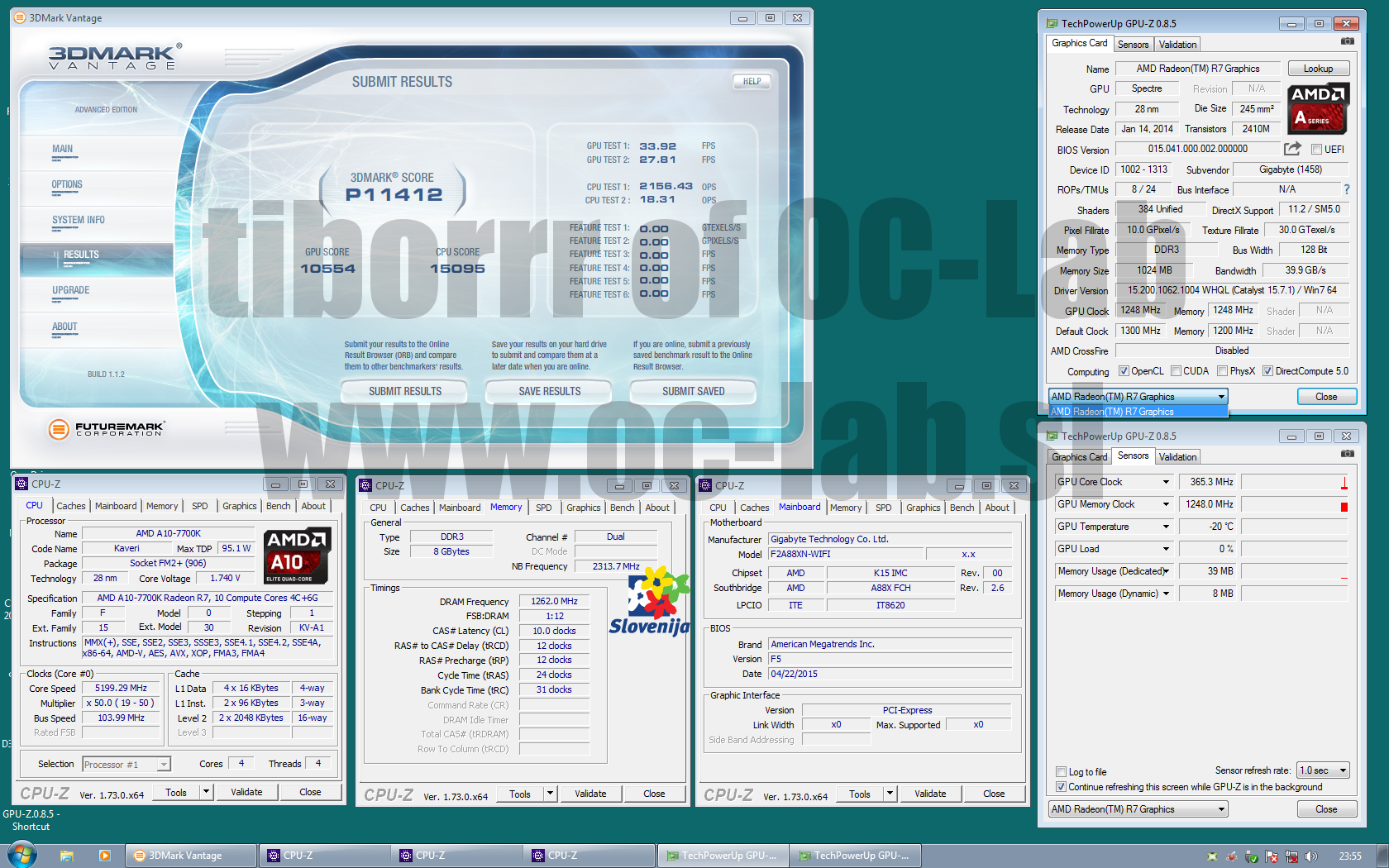The width and height of the screenshot is (1389, 868).
Task: Click Validate in the first CPU-Z window
Action: point(246,792)
